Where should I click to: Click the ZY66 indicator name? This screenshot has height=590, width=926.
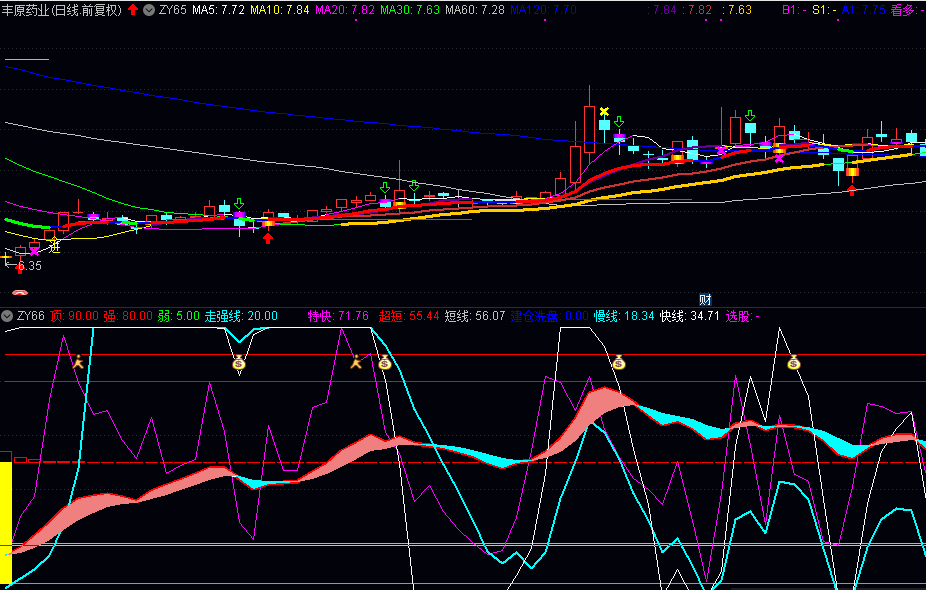(x=31, y=316)
